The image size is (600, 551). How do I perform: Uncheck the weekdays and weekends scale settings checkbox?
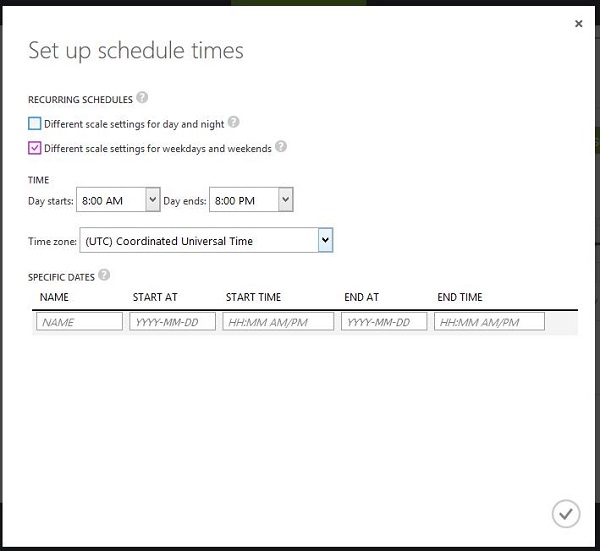[x=35, y=148]
